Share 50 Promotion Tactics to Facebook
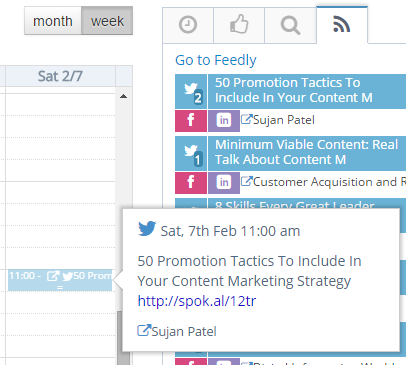Screen dimensions: 406x365 191,121
